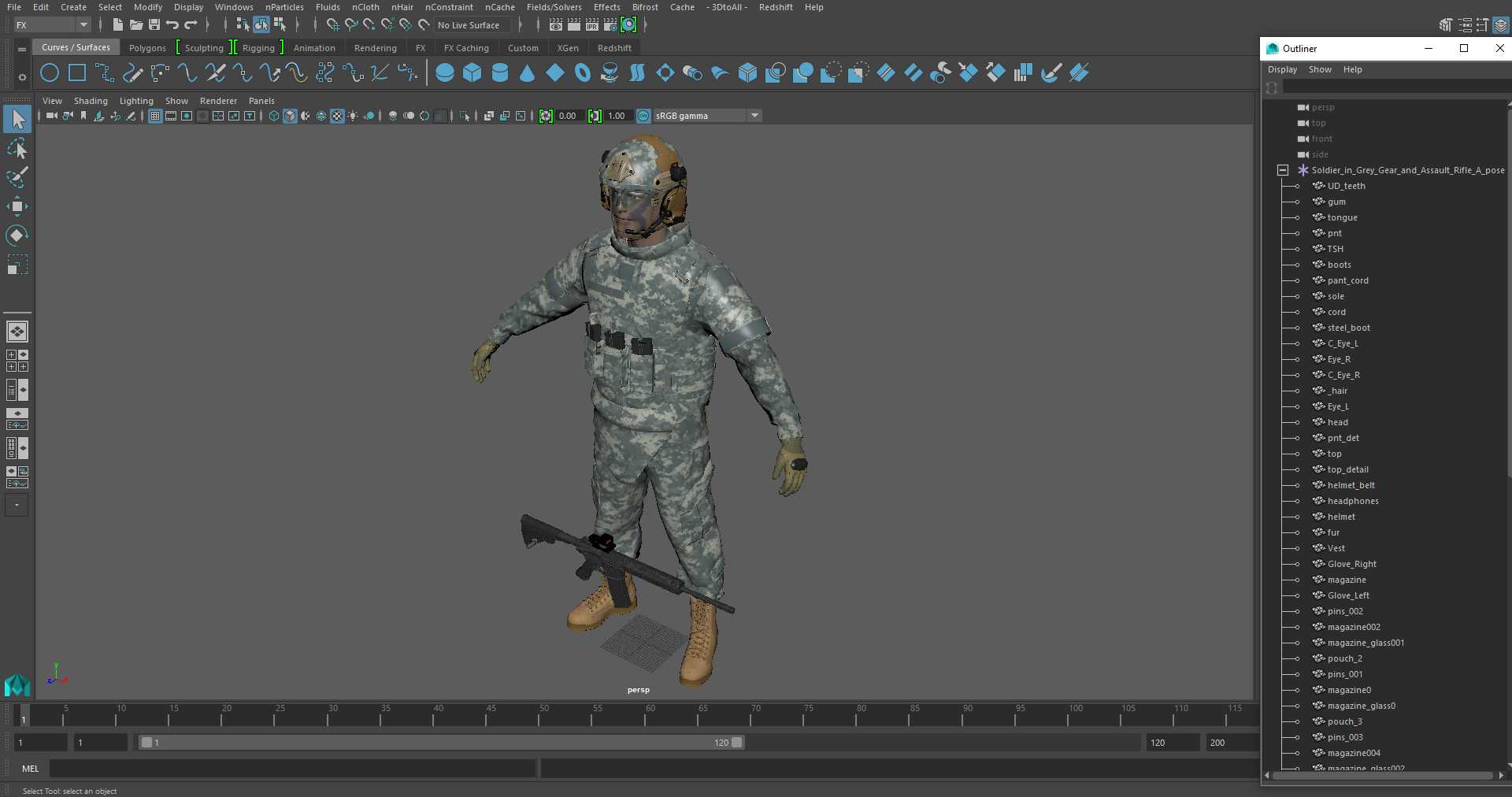This screenshot has height=797, width=1512.
Task: Click the New Scene icon
Action: point(117,25)
